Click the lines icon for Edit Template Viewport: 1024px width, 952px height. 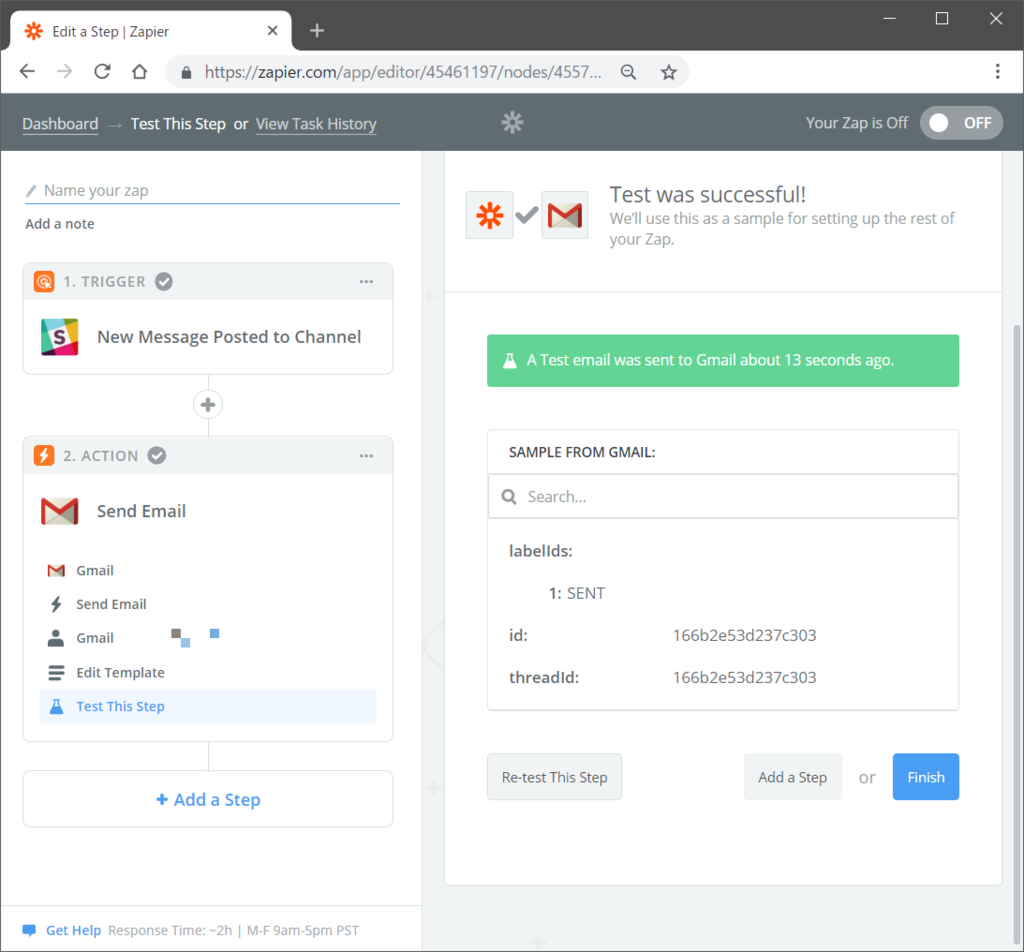(56, 673)
